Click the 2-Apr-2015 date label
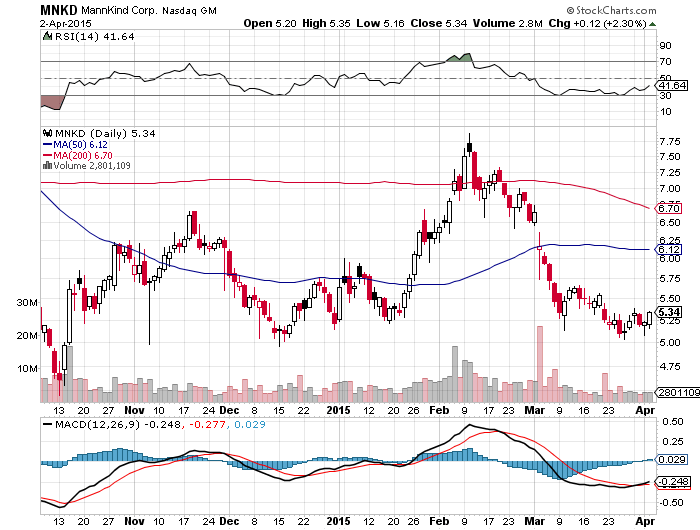Viewport: 700px width, 530px height. (66, 23)
